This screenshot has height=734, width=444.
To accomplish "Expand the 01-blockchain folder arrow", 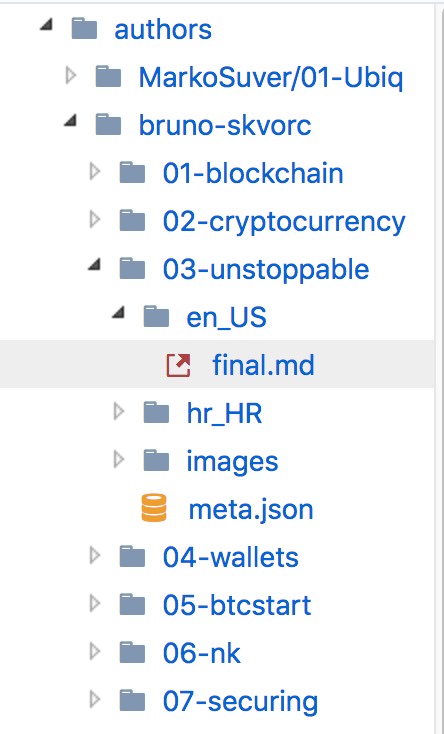I will [x=95, y=172].
